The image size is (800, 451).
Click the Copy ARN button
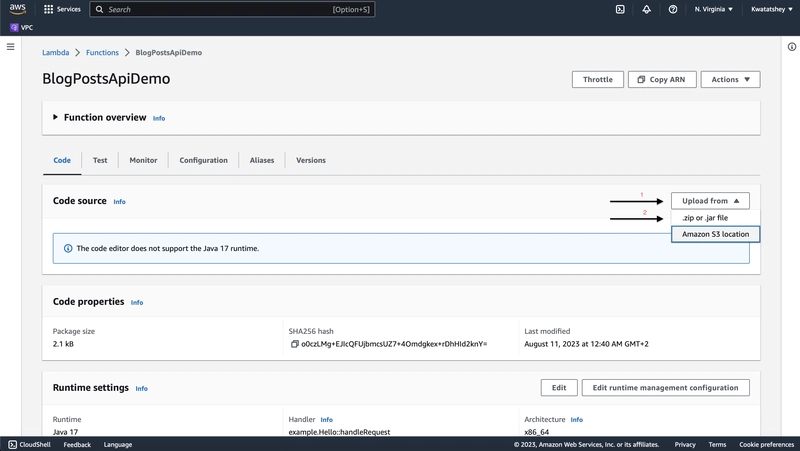click(x=662, y=80)
